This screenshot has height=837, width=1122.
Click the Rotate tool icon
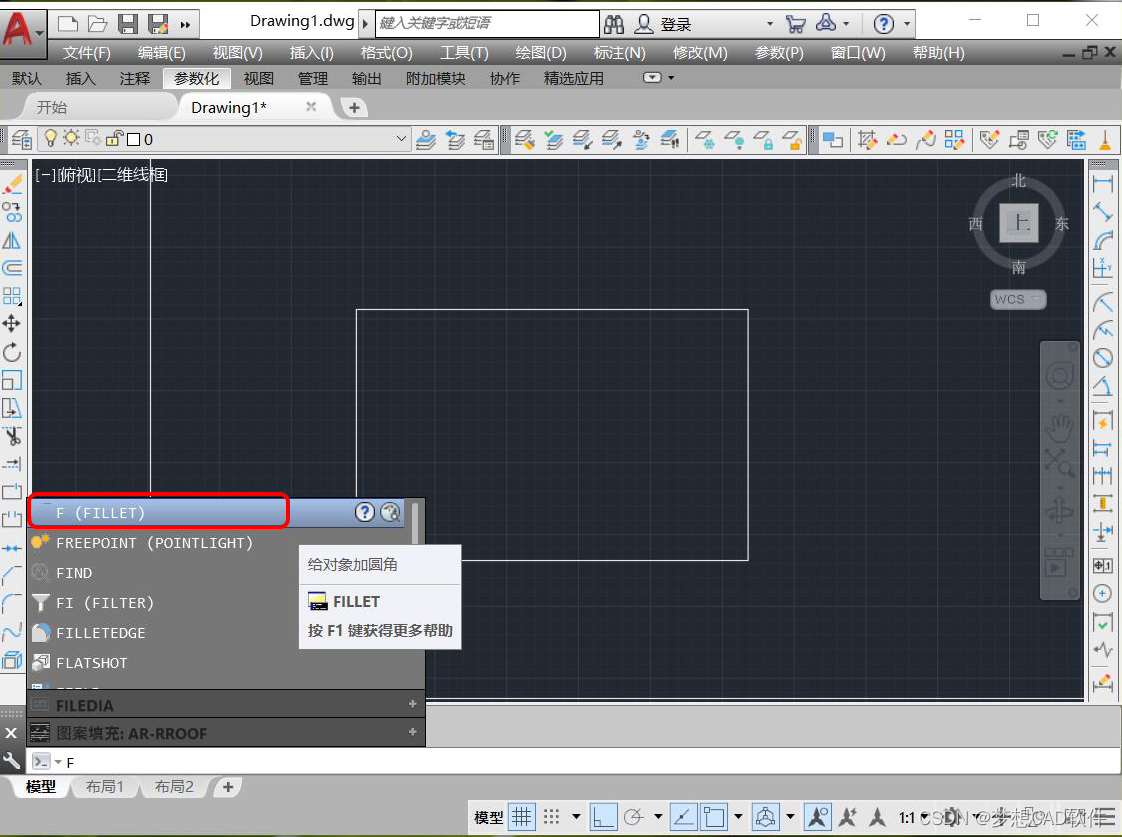13,352
